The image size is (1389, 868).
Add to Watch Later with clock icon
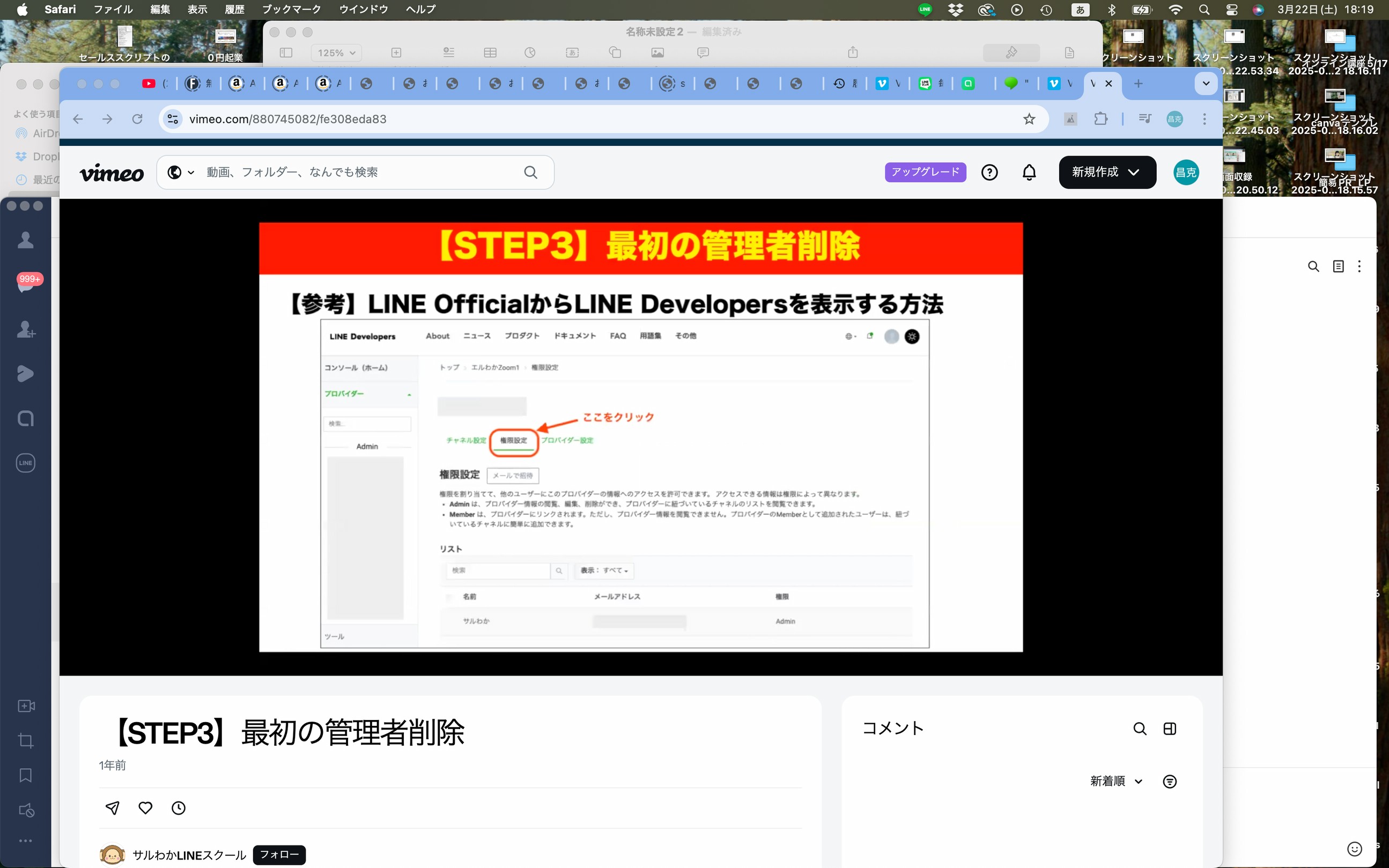point(179,808)
